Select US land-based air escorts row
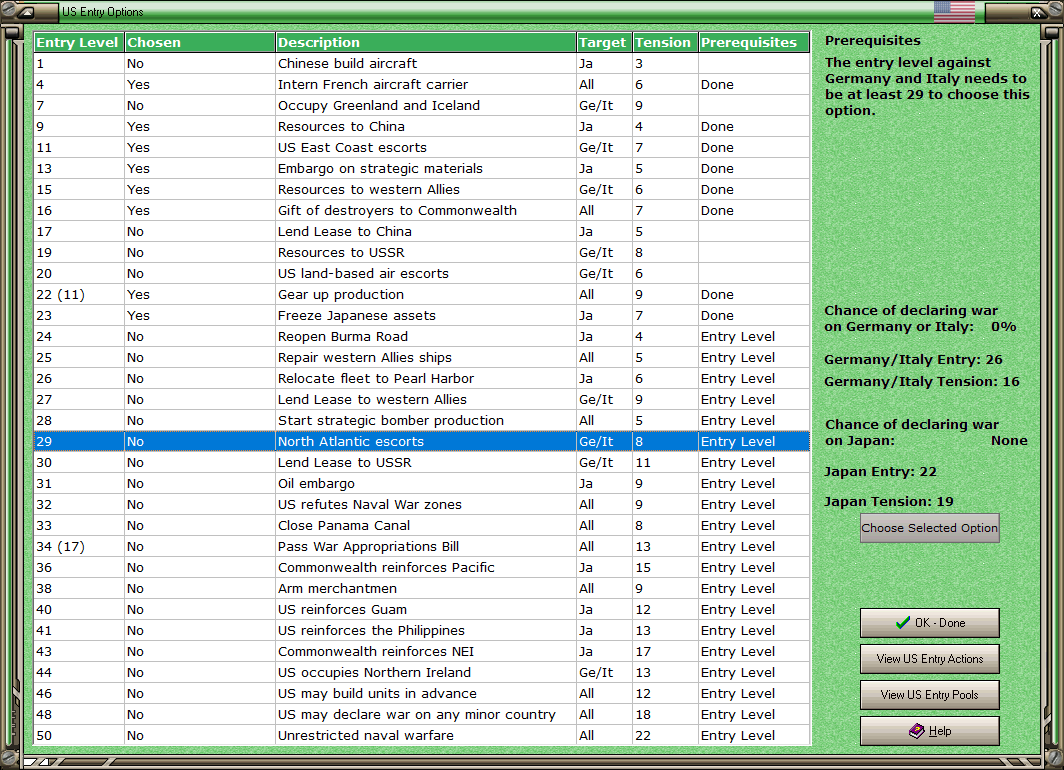Viewport: 1064px width, 770px height. tap(422, 274)
